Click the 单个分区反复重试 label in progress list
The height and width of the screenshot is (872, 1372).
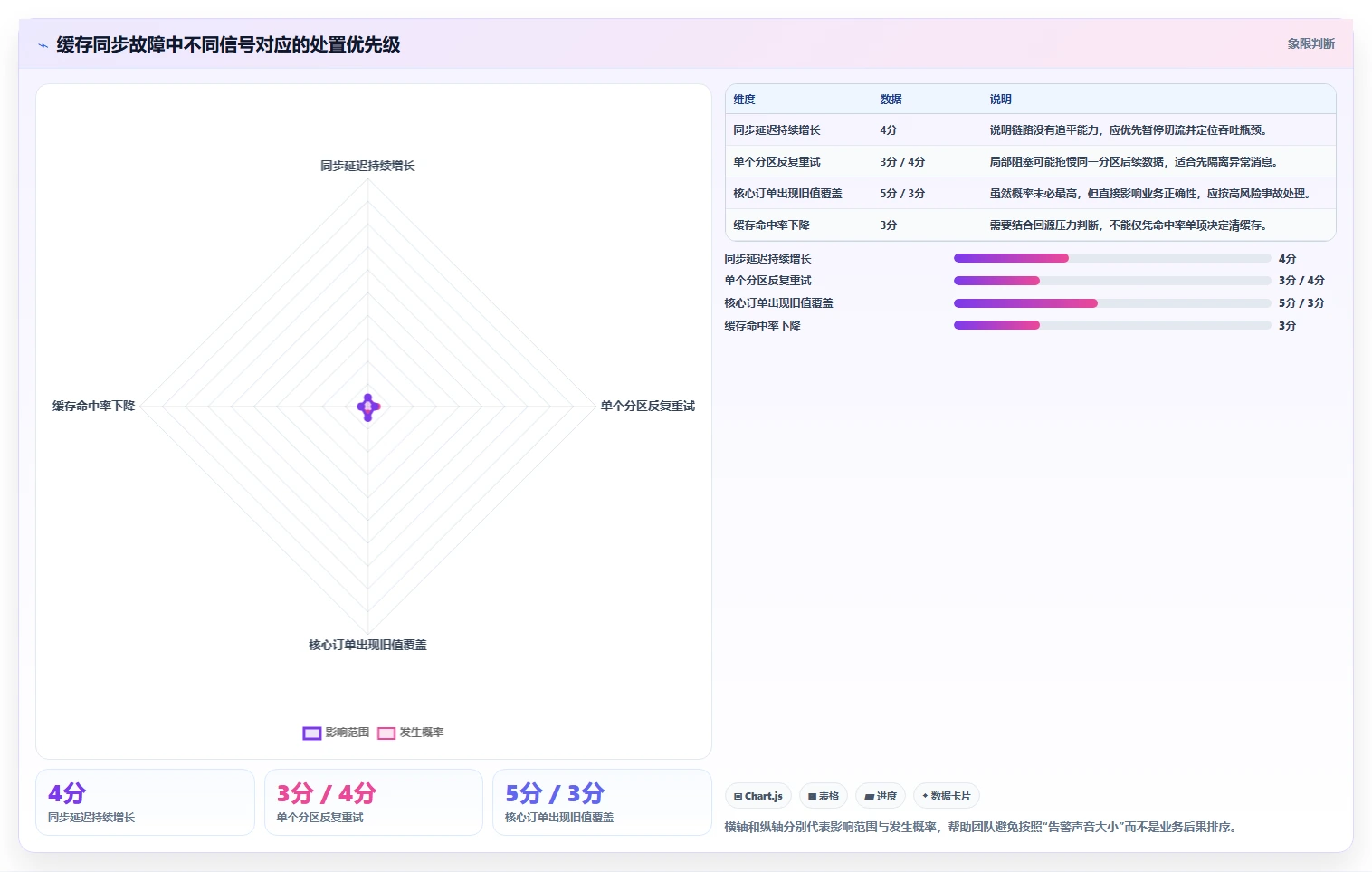(767, 281)
